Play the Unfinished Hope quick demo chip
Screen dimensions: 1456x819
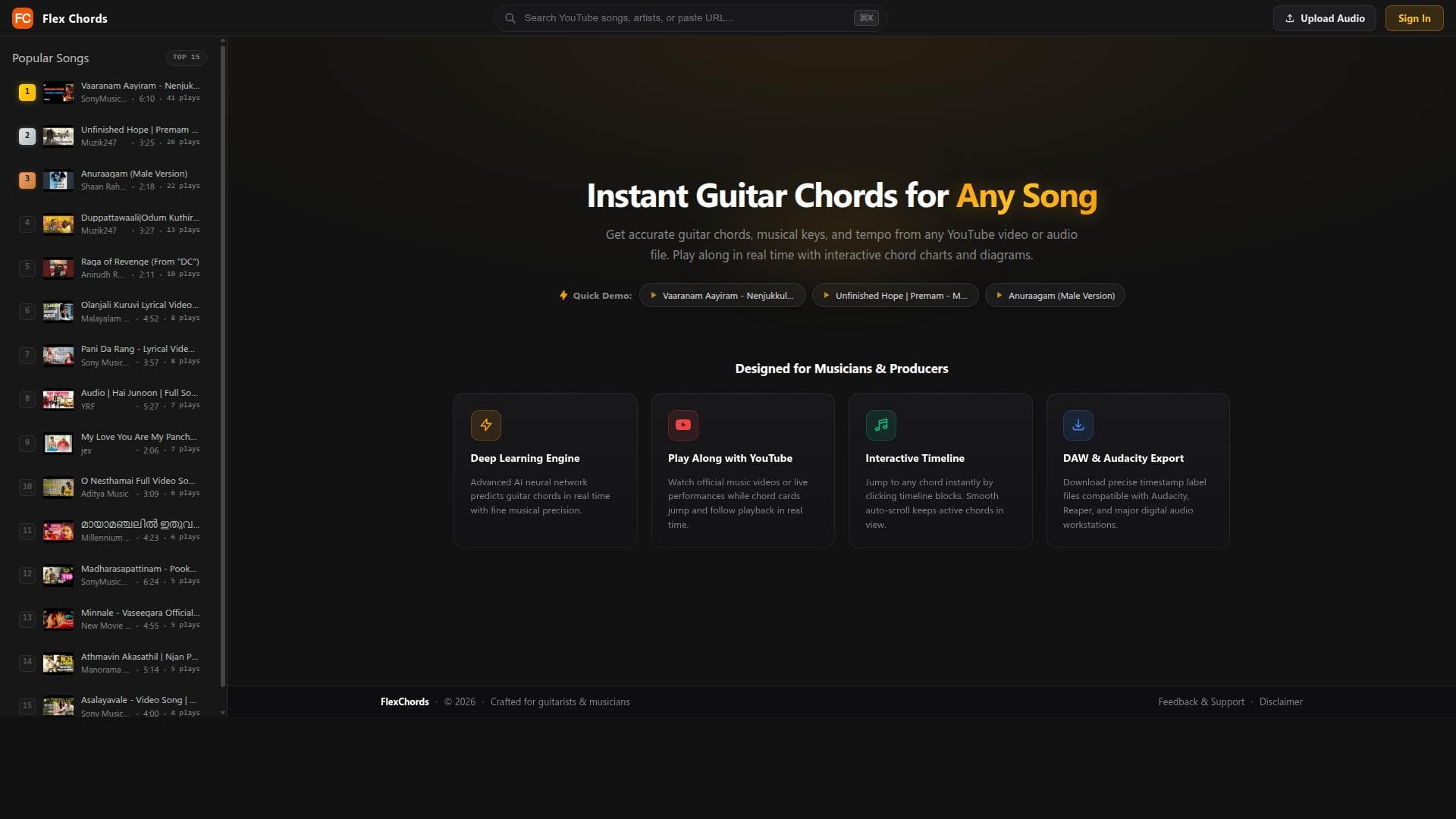[x=896, y=296]
